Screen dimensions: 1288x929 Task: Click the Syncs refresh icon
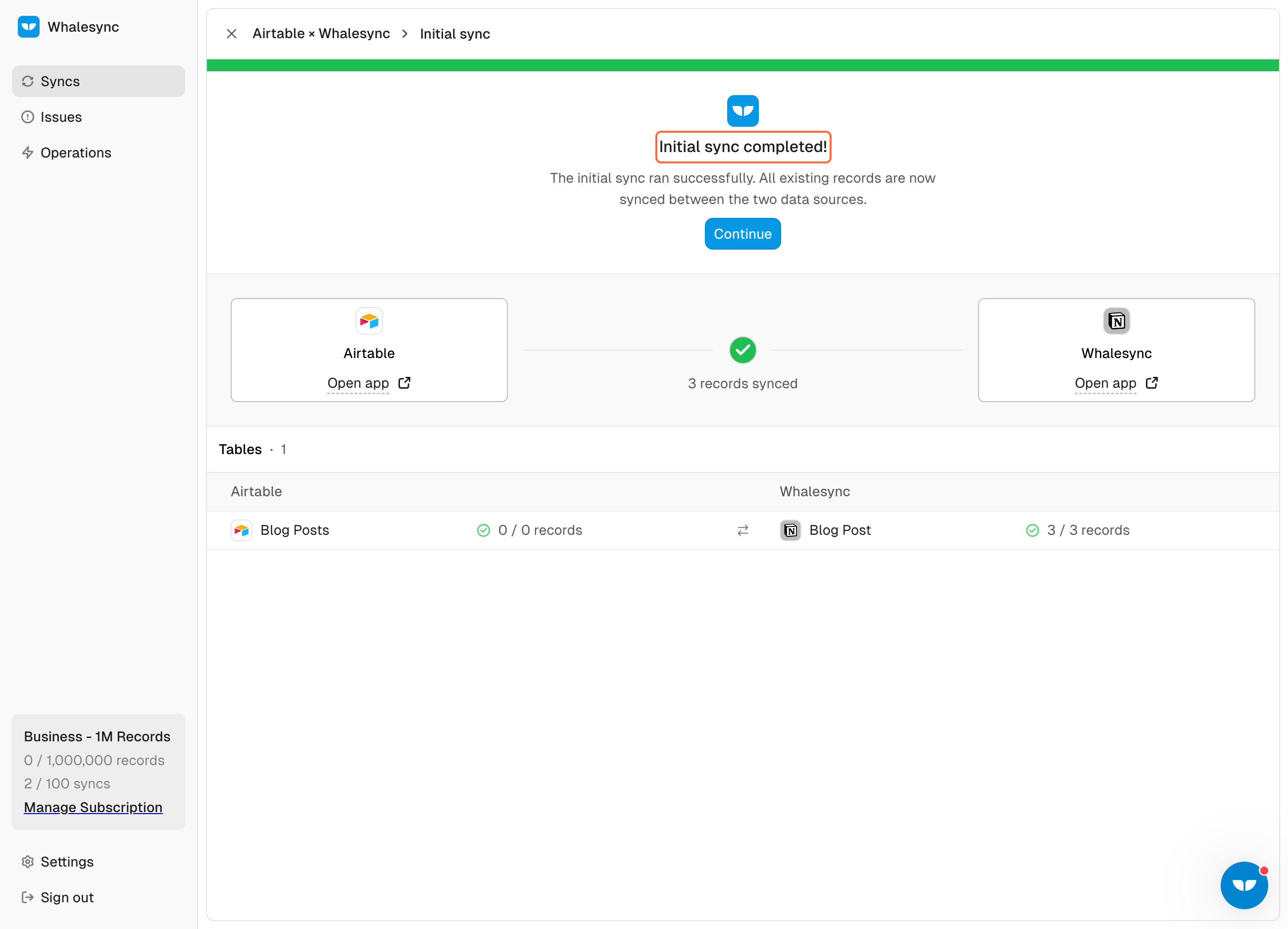point(28,81)
